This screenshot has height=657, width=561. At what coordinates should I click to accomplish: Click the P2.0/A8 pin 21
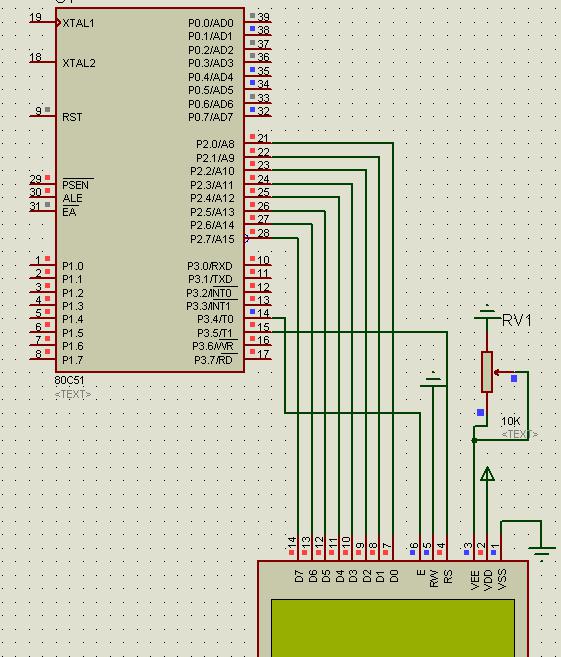tap(258, 143)
